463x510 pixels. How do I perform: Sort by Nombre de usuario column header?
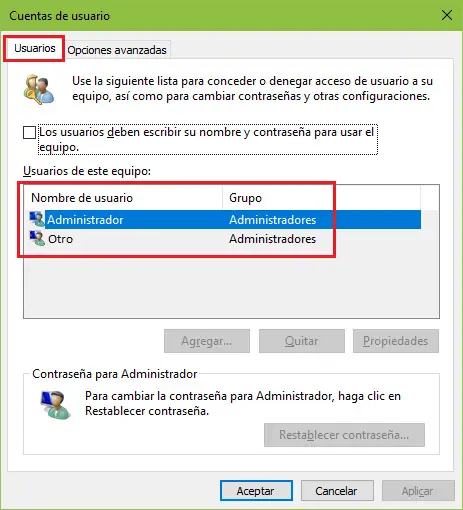click(123, 198)
